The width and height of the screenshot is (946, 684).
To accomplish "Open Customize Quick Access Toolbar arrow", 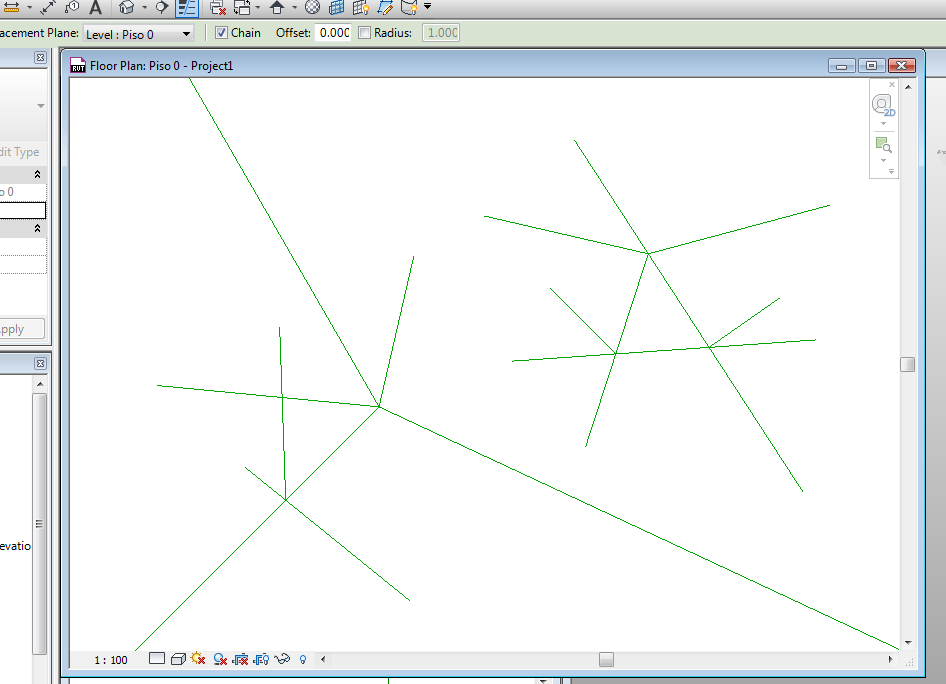I will coord(427,7).
